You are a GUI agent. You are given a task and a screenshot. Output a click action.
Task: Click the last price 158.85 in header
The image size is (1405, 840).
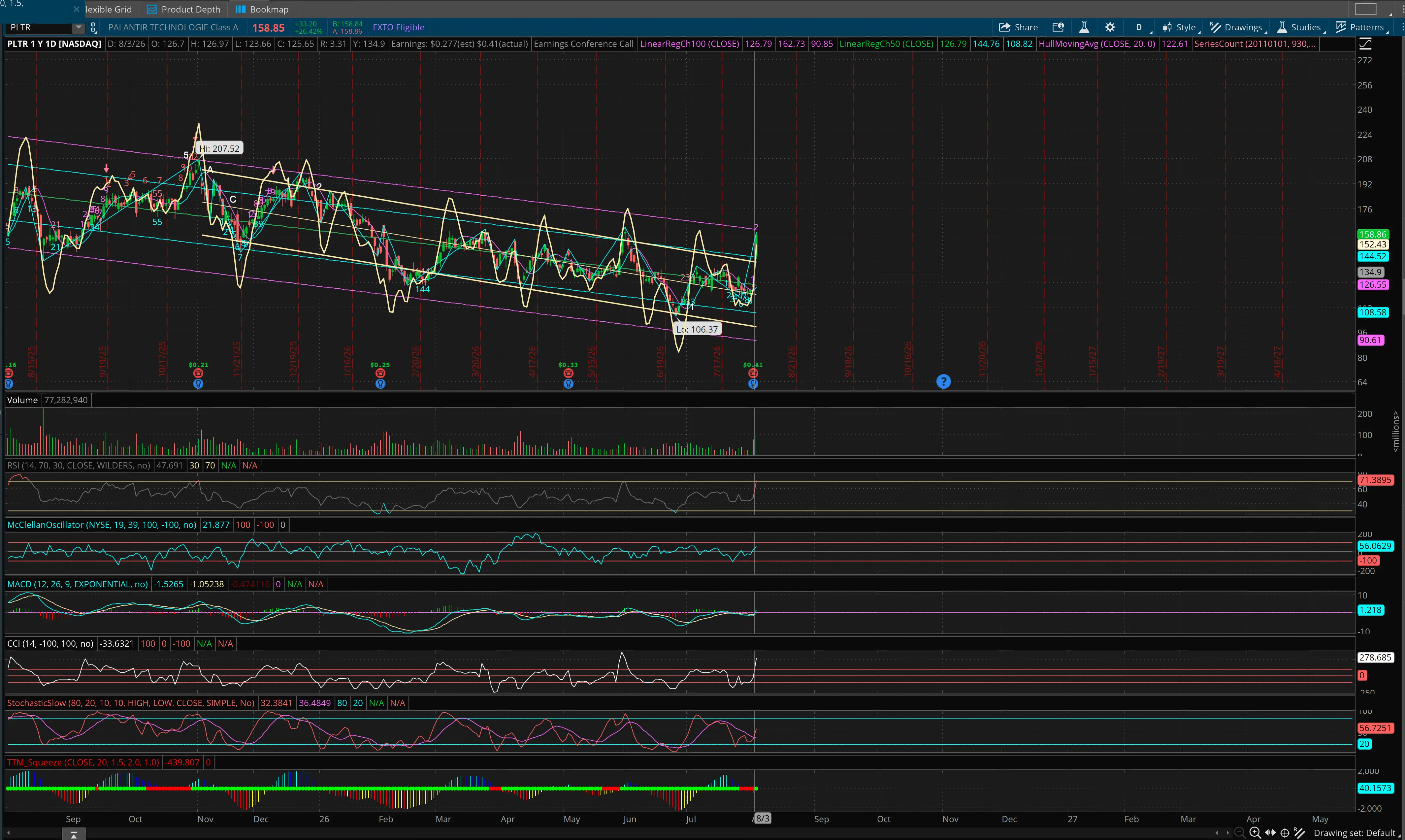coord(268,28)
